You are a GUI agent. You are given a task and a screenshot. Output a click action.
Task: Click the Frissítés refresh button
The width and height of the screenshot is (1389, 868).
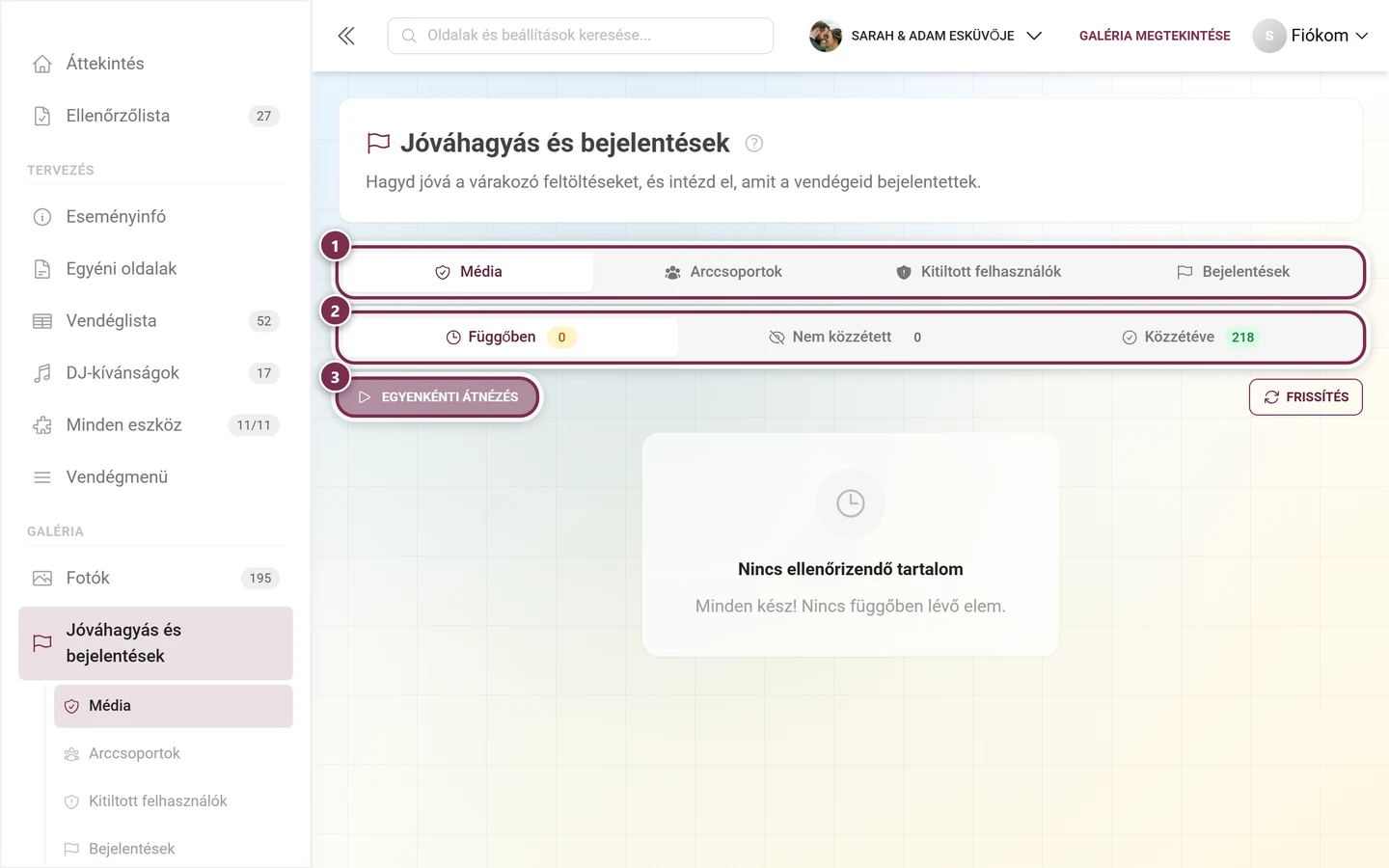tap(1306, 397)
